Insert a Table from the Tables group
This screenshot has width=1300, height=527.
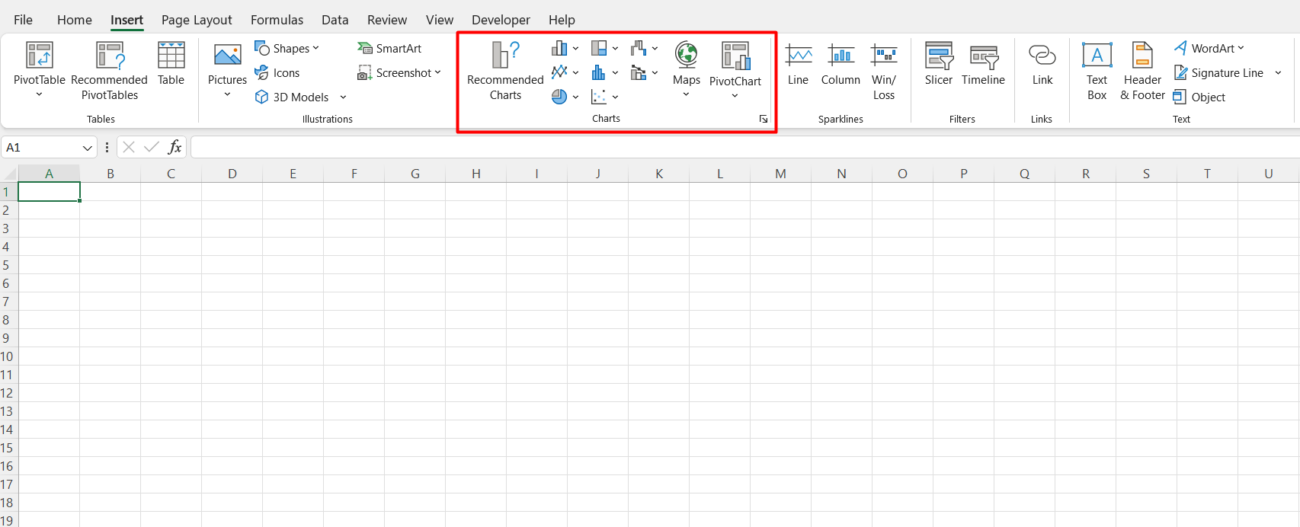[x=171, y=64]
